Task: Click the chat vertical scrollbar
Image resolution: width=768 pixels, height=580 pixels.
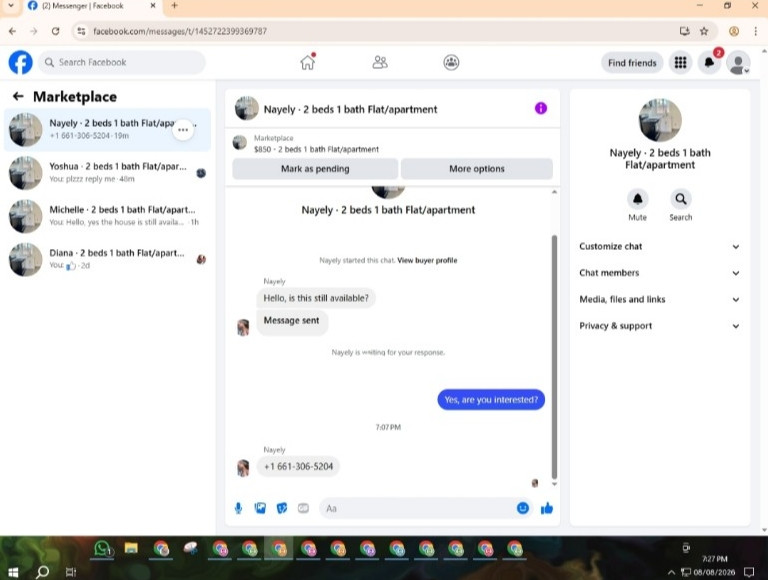Action: 554,357
